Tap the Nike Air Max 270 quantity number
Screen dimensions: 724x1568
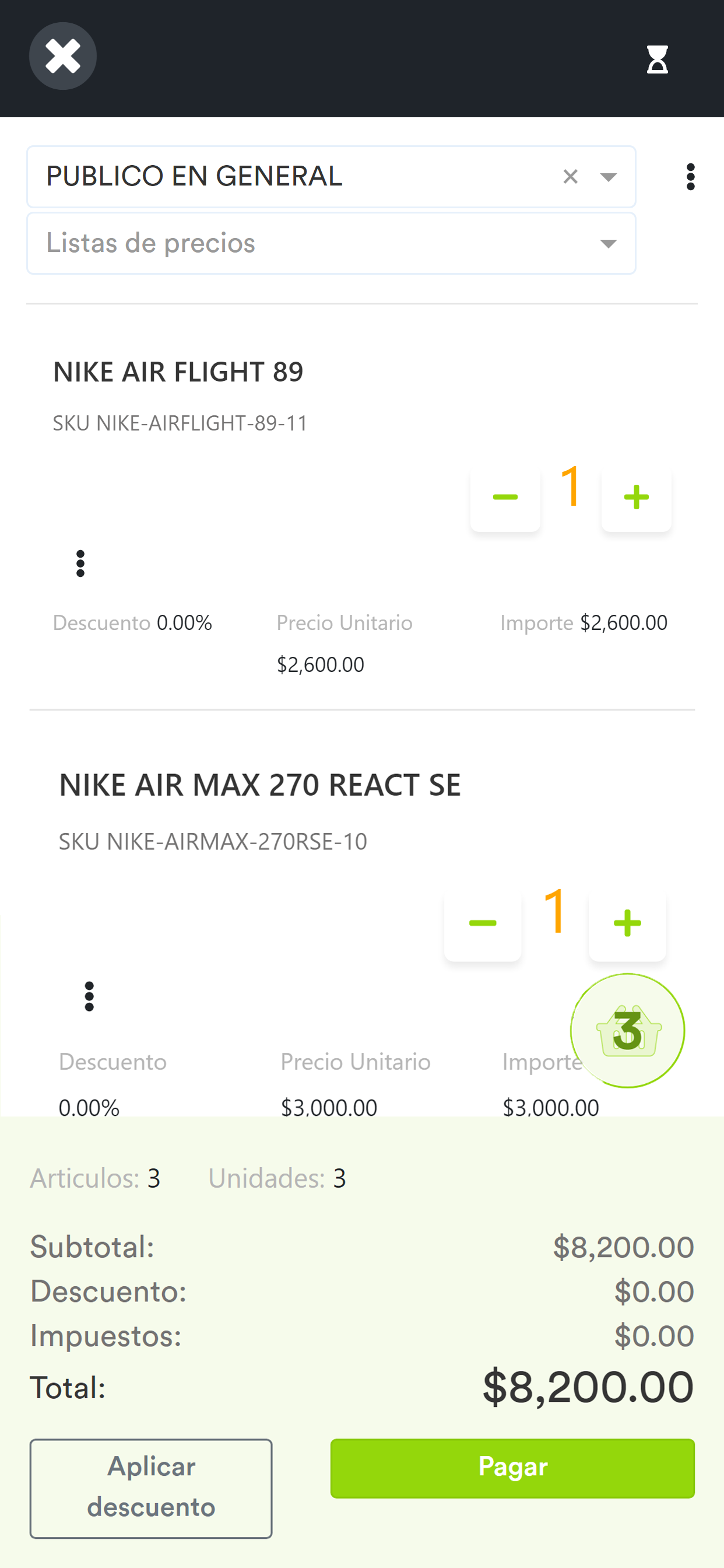(x=555, y=911)
